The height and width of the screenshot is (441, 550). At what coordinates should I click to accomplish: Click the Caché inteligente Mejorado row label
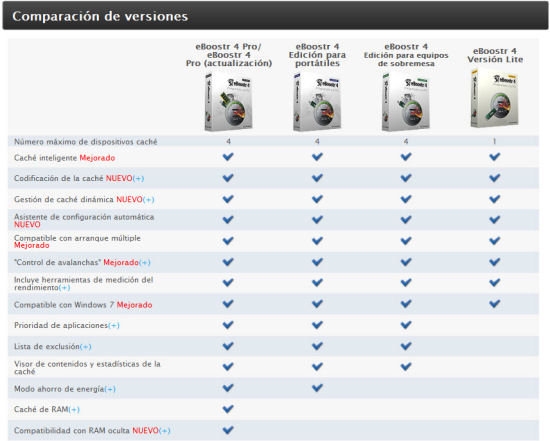click(65, 158)
